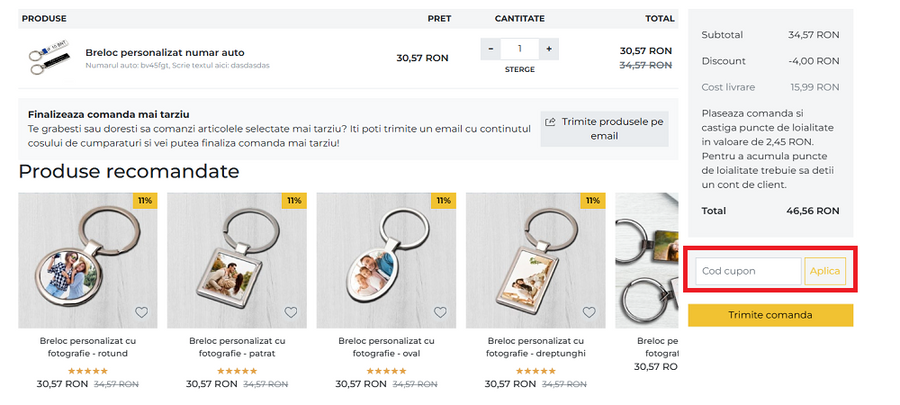Click Trimite produsele pe email button
This screenshot has height=405, width=900.
point(604,128)
